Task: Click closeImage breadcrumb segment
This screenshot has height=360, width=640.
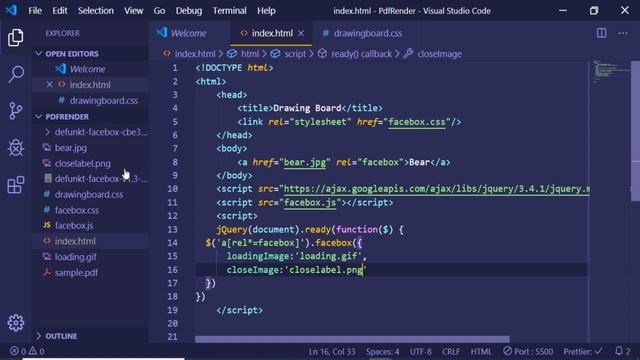Action: tap(439, 54)
